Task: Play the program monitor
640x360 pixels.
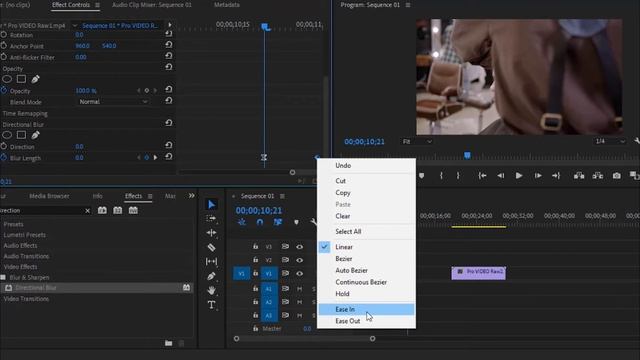Action: [x=519, y=176]
